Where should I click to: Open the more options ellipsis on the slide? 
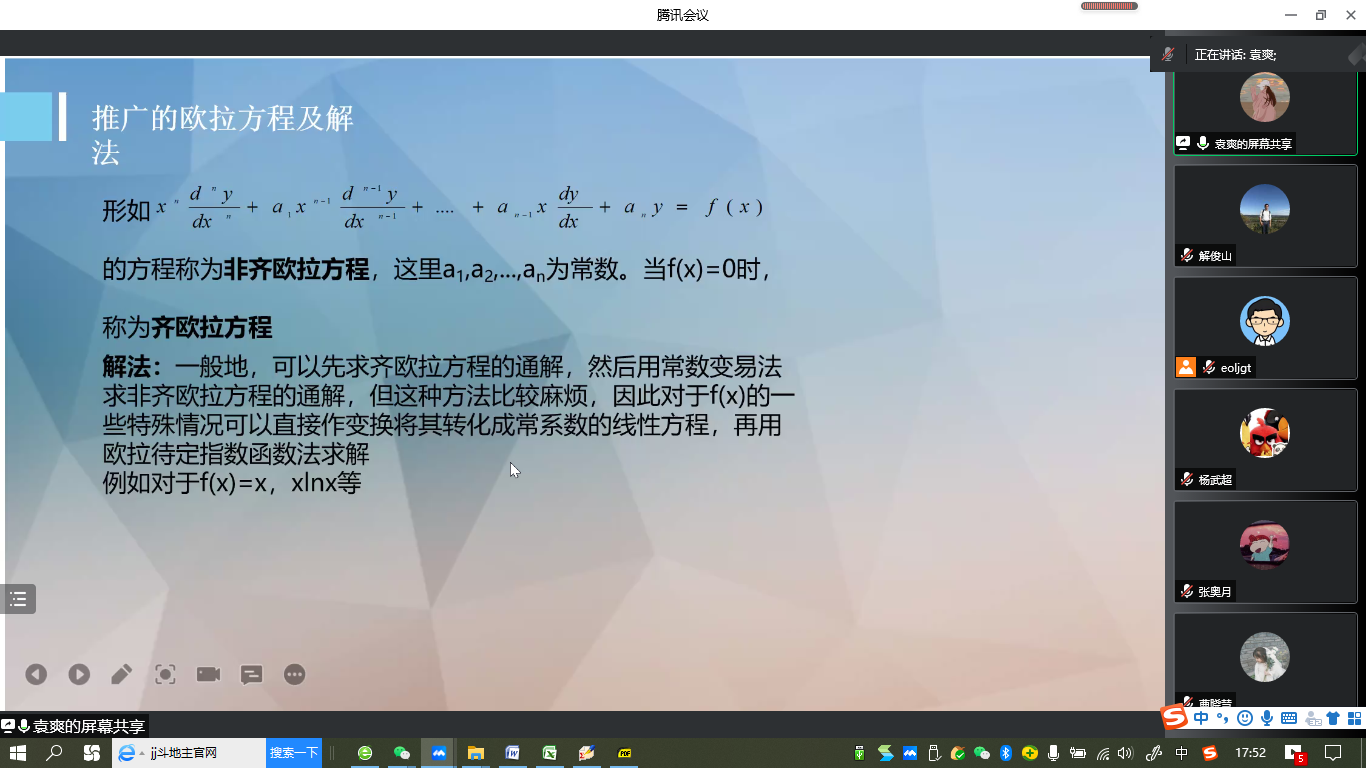pos(294,675)
